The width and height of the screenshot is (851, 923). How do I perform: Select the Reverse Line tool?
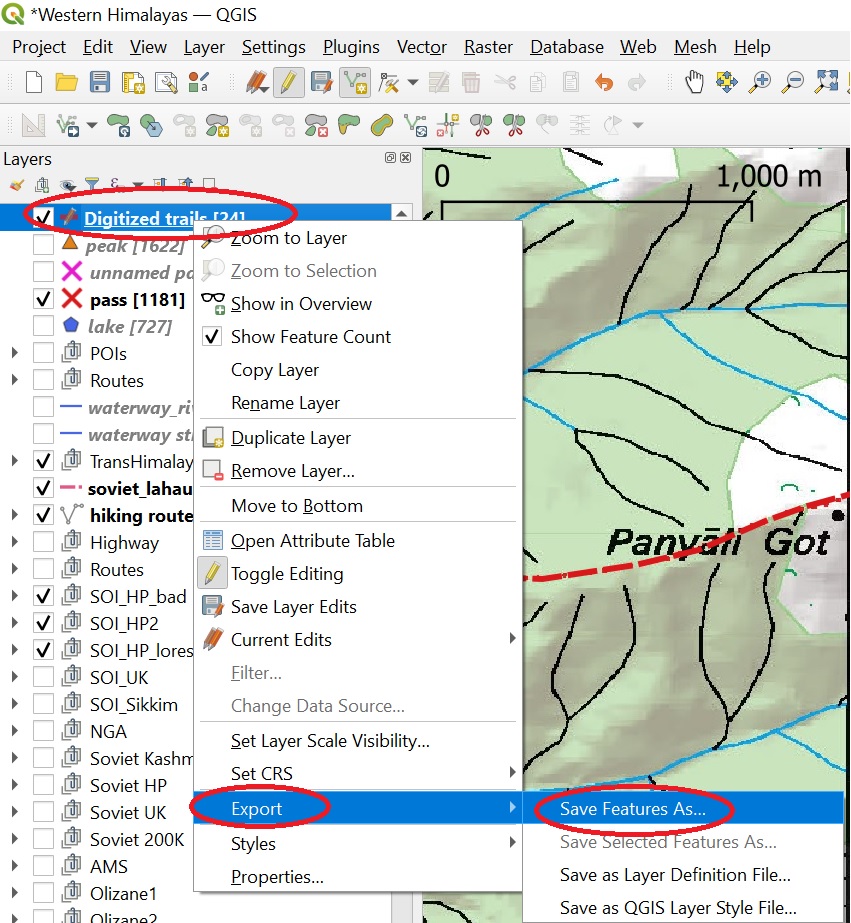tap(415, 125)
